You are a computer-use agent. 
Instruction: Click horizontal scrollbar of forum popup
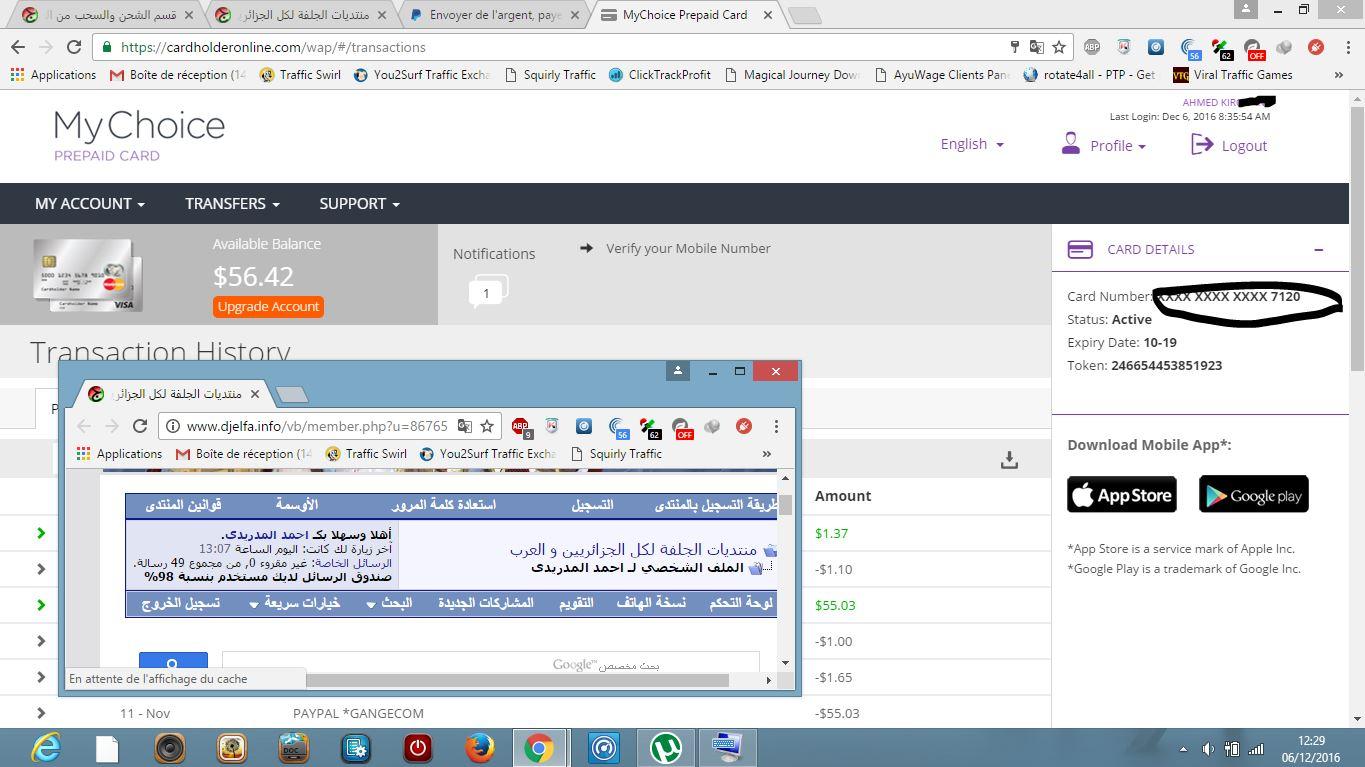pyautogui.click(x=518, y=680)
